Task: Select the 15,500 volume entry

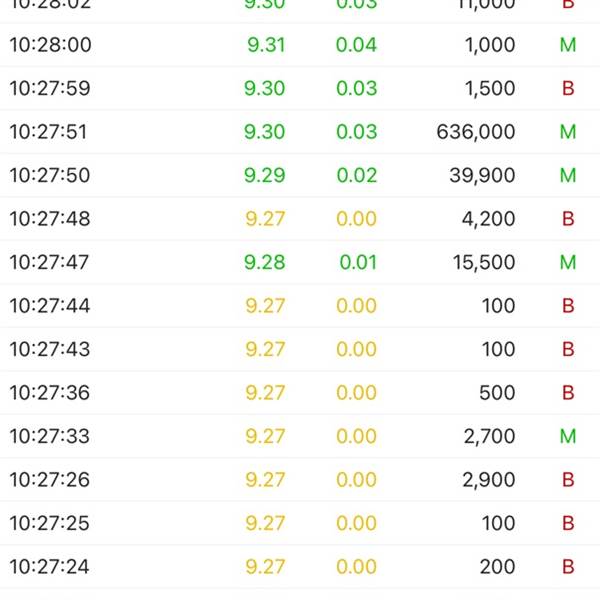Action: coord(484,262)
